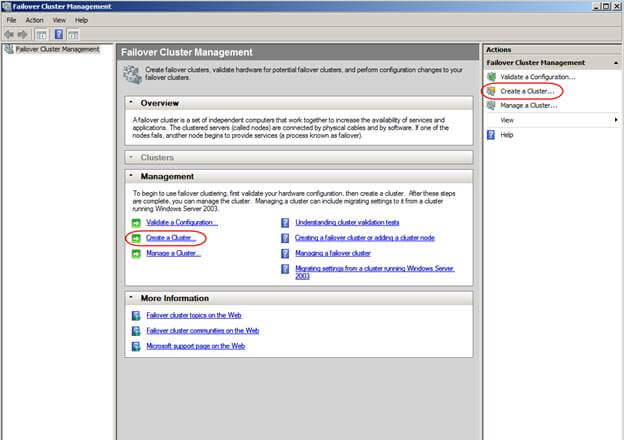Click Validate a Configuration in Actions pane

(538, 77)
